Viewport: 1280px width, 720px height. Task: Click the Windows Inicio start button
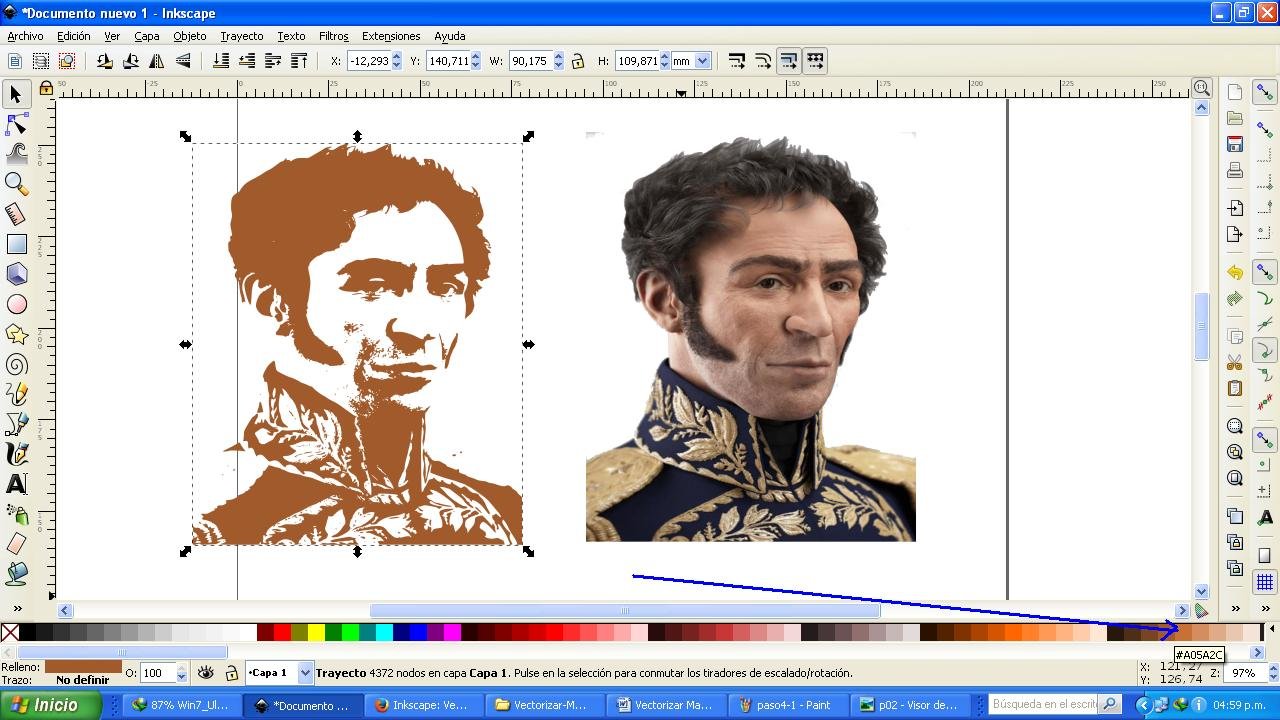(50, 705)
